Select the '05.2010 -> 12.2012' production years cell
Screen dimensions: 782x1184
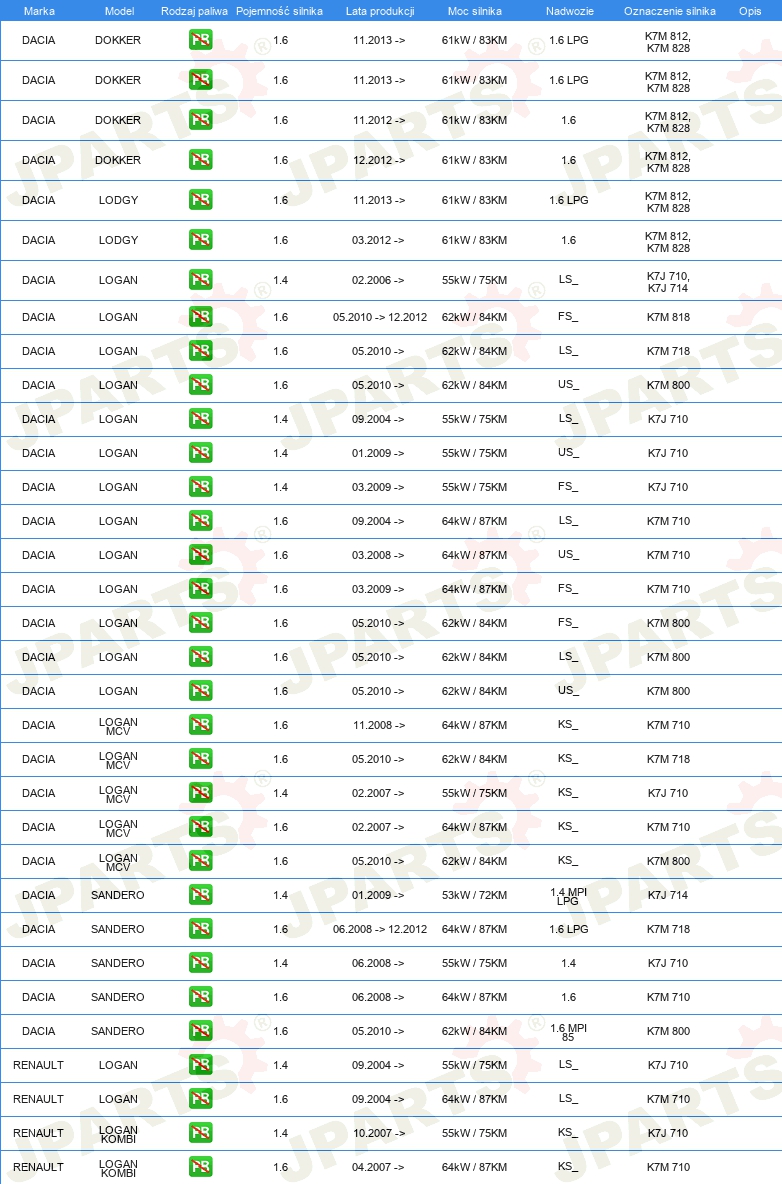tap(380, 317)
